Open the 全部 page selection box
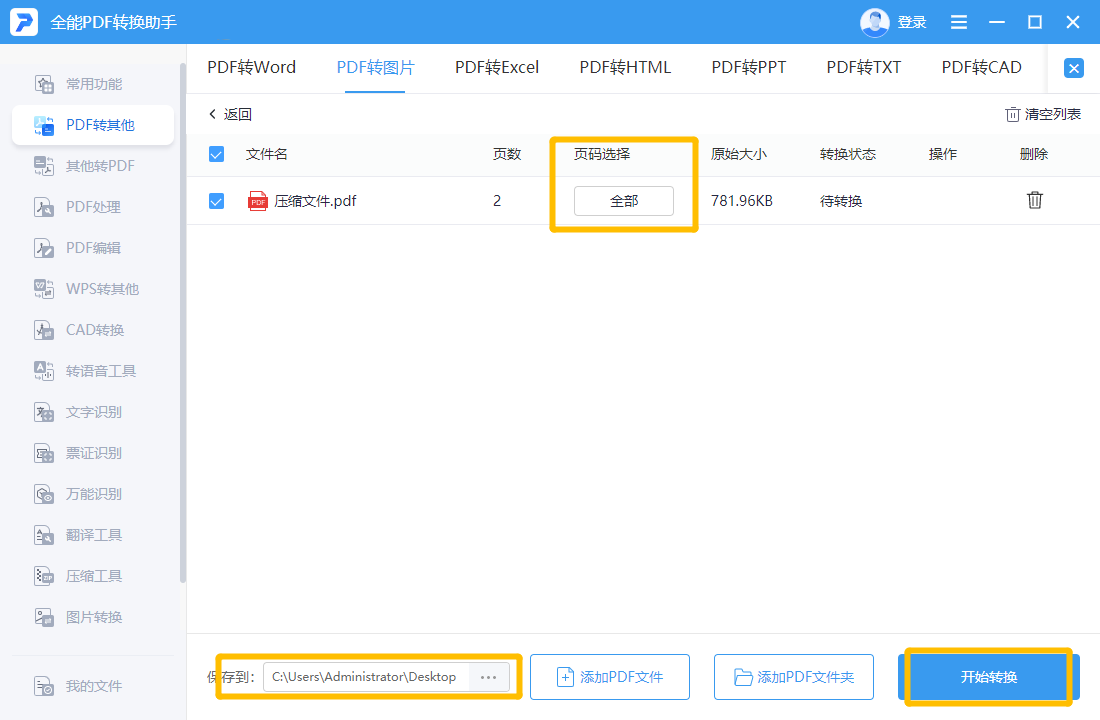Viewport: 1100px width, 720px height. (624, 201)
